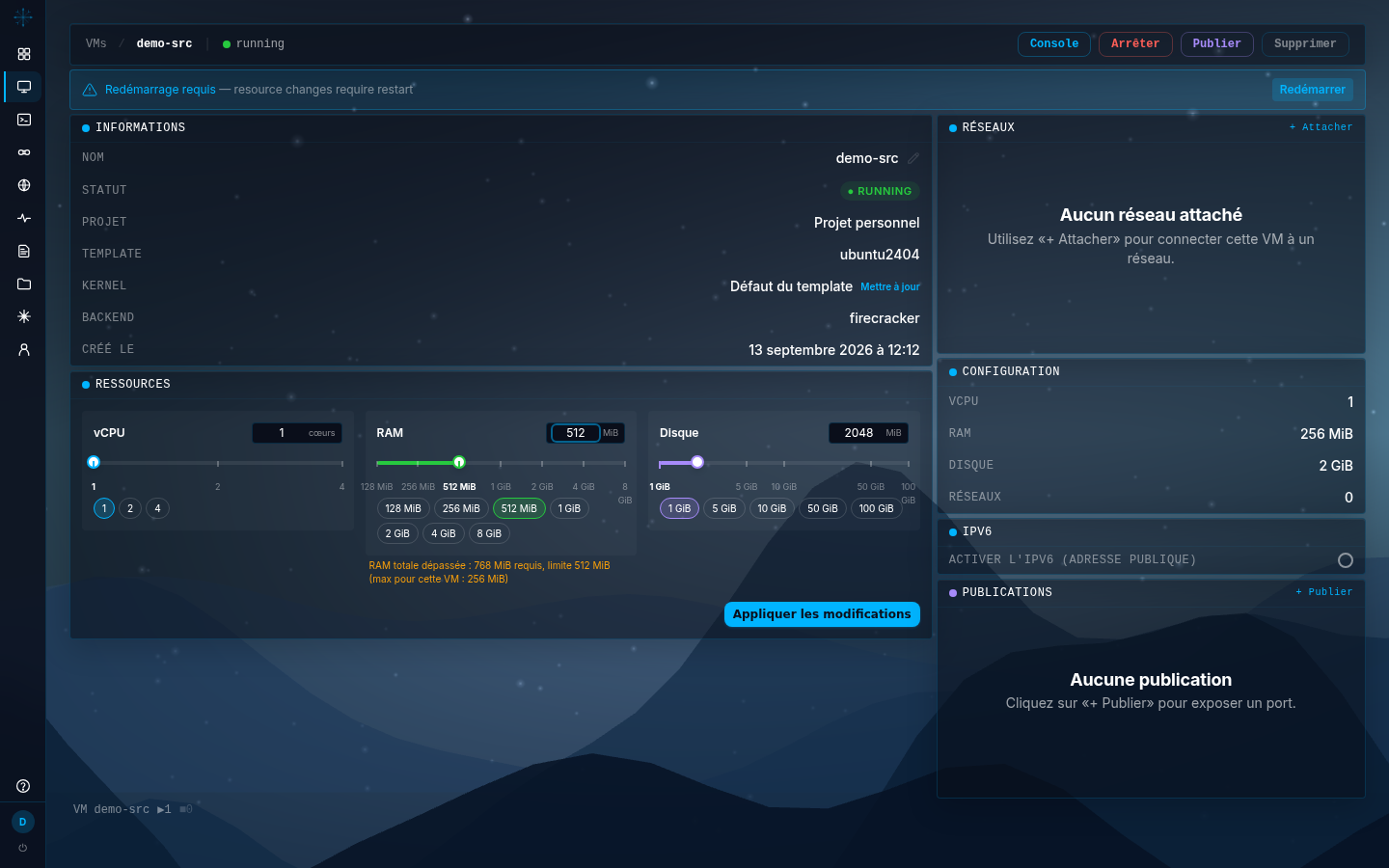Click the RAM slider handle
The width and height of the screenshot is (1389, 868).
point(459,462)
